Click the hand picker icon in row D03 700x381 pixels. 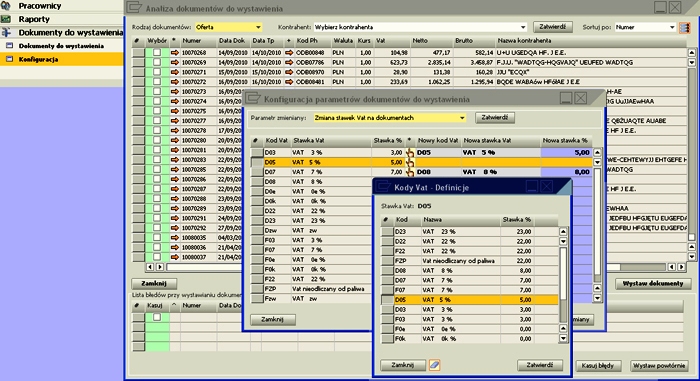pos(410,153)
